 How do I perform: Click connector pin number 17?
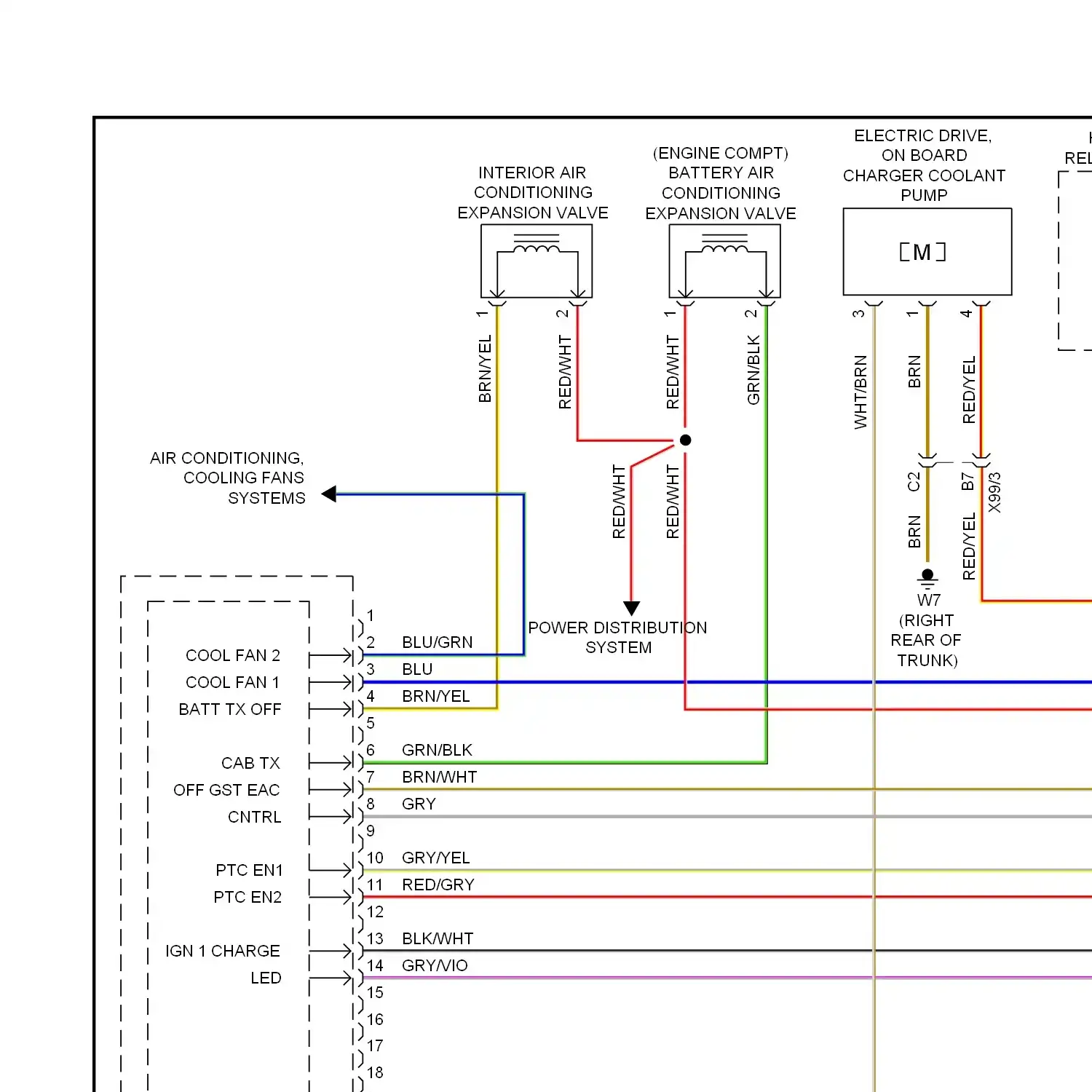point(375,1046)
